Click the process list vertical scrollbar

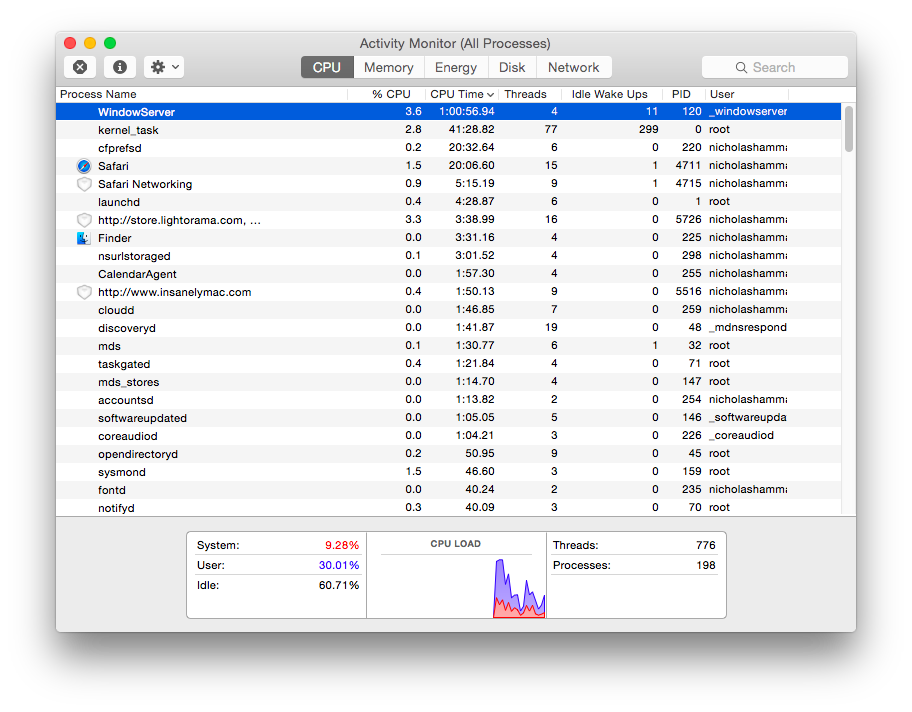pos(849,129)
